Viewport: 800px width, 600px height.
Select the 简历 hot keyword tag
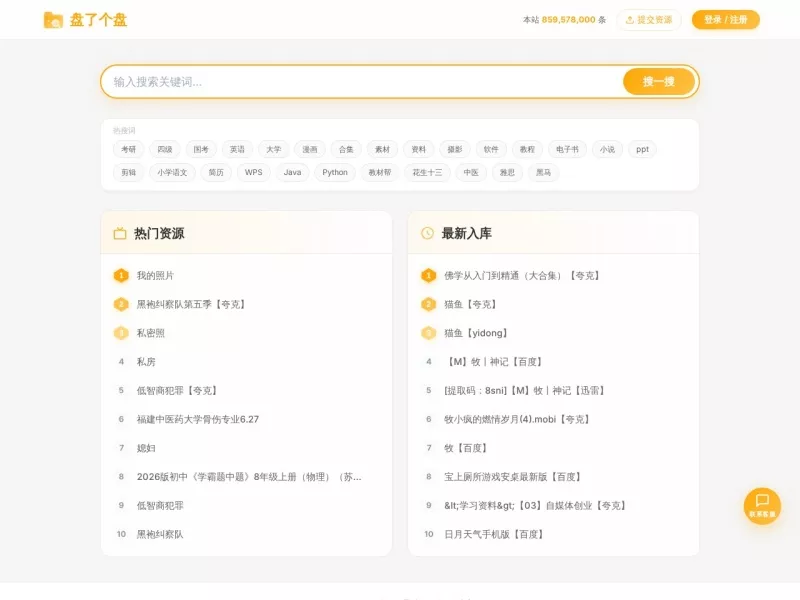pos(216,172)
